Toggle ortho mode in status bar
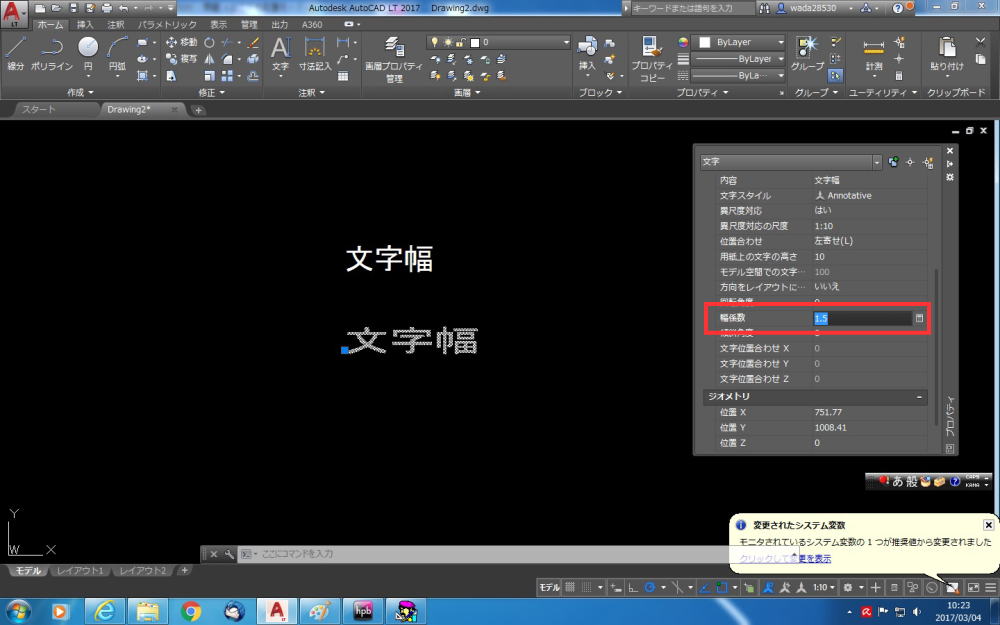 pyautogui.click(x=633, y=587)
